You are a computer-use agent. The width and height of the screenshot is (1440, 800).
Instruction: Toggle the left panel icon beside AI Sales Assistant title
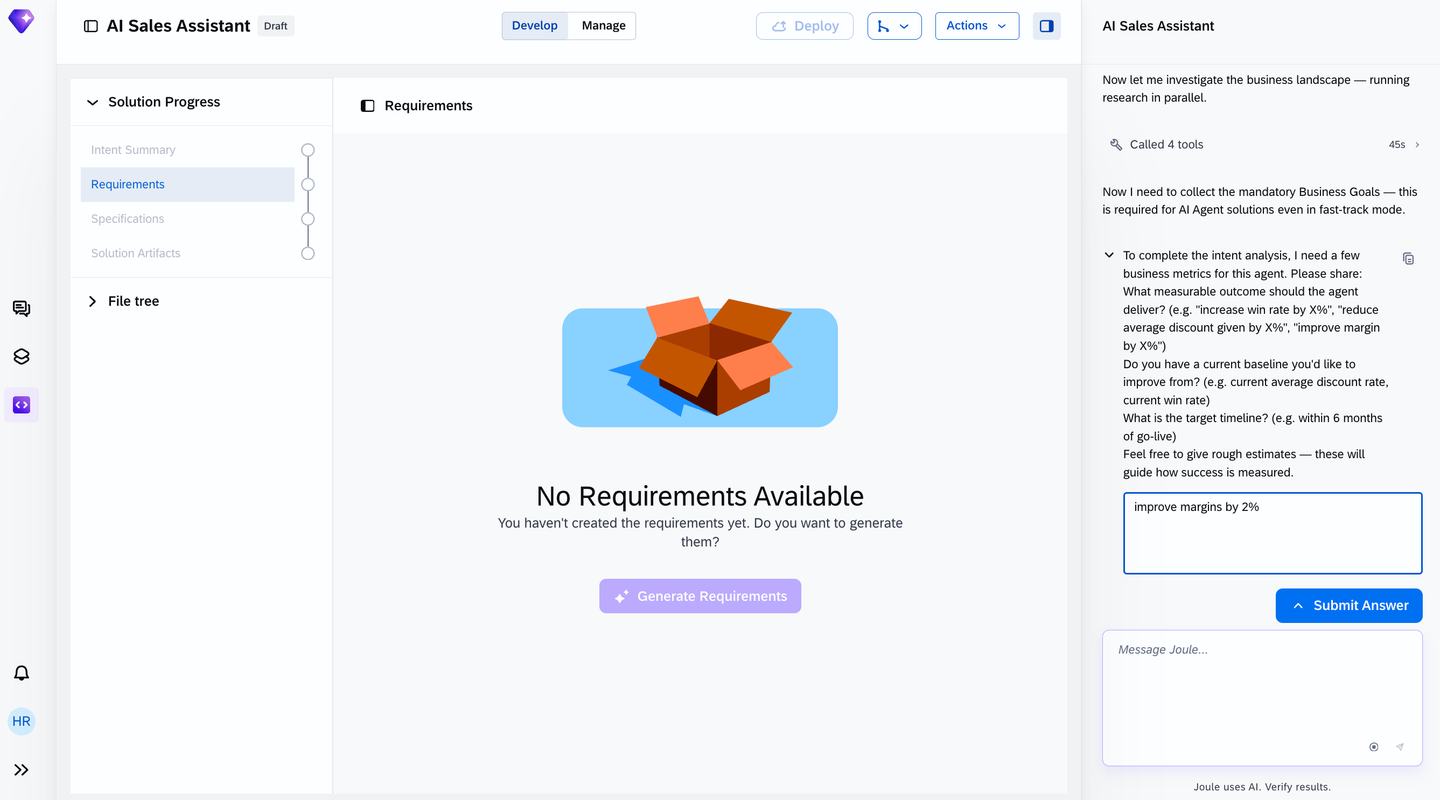[x=91, y=26]
